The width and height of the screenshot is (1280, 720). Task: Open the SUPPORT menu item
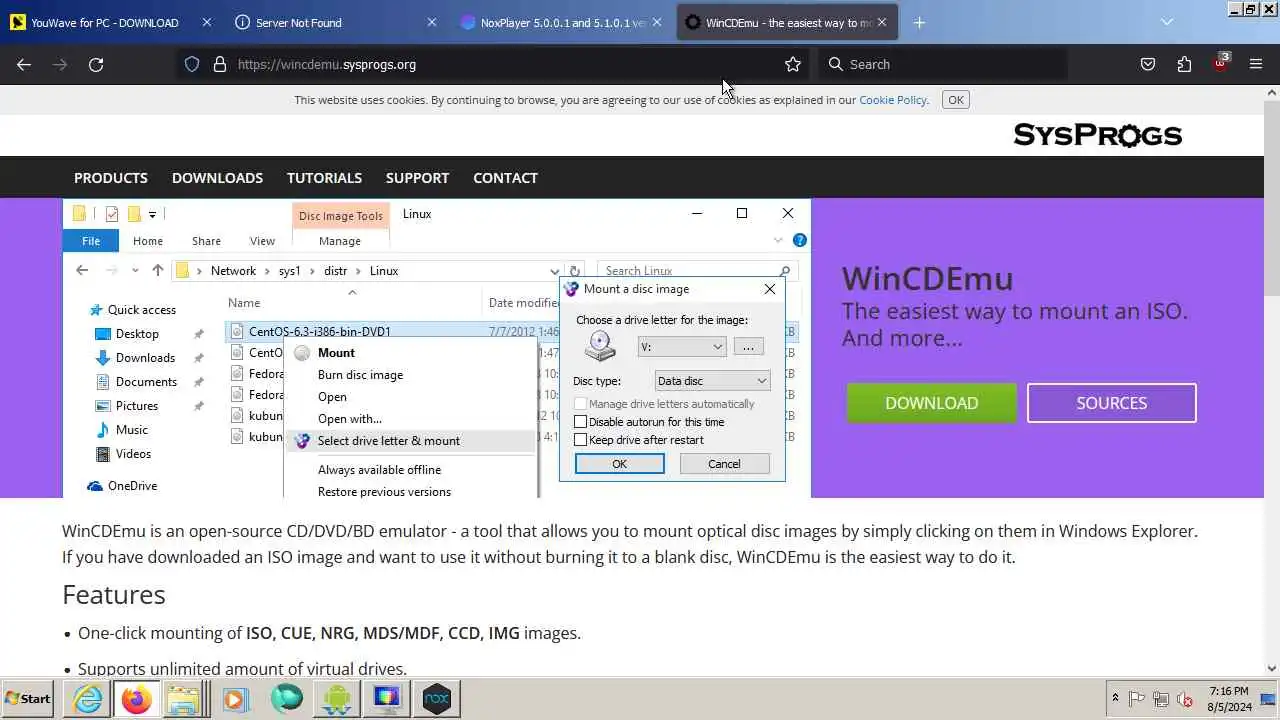417,178
